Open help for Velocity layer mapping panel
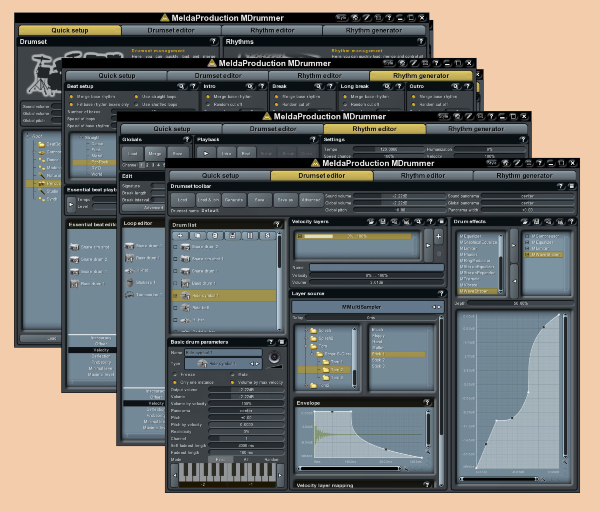This screenshot has width=600, height=511. pyautogui.click(x=427, y=485)
